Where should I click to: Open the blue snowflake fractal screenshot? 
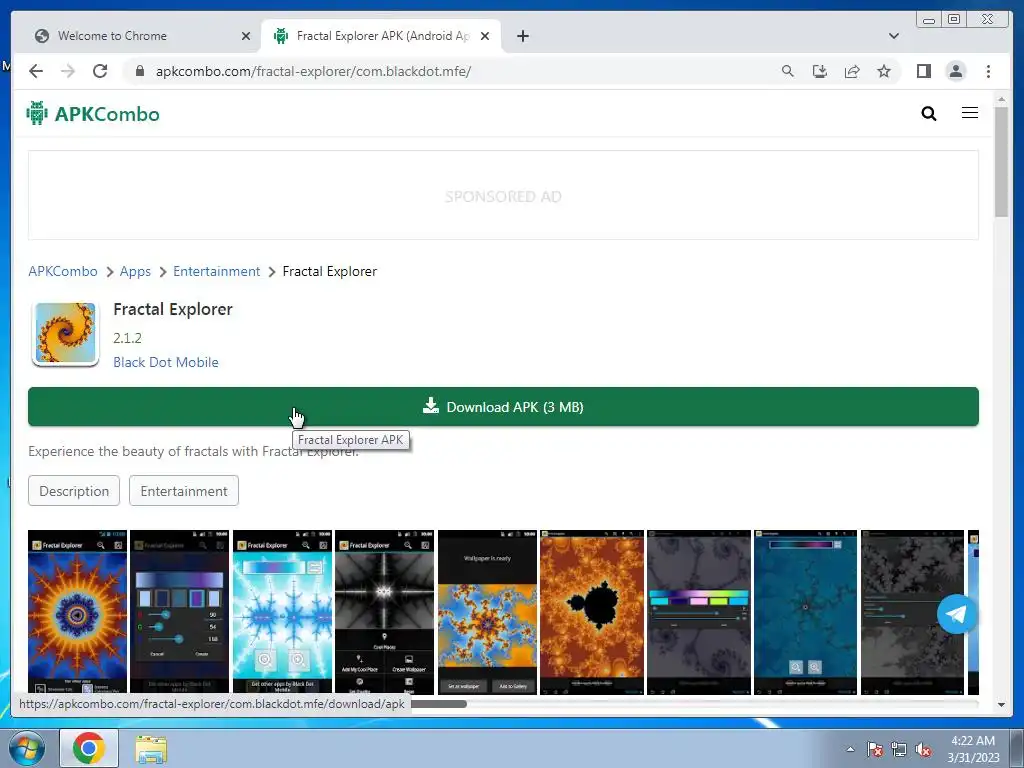(x=282, y=612)
